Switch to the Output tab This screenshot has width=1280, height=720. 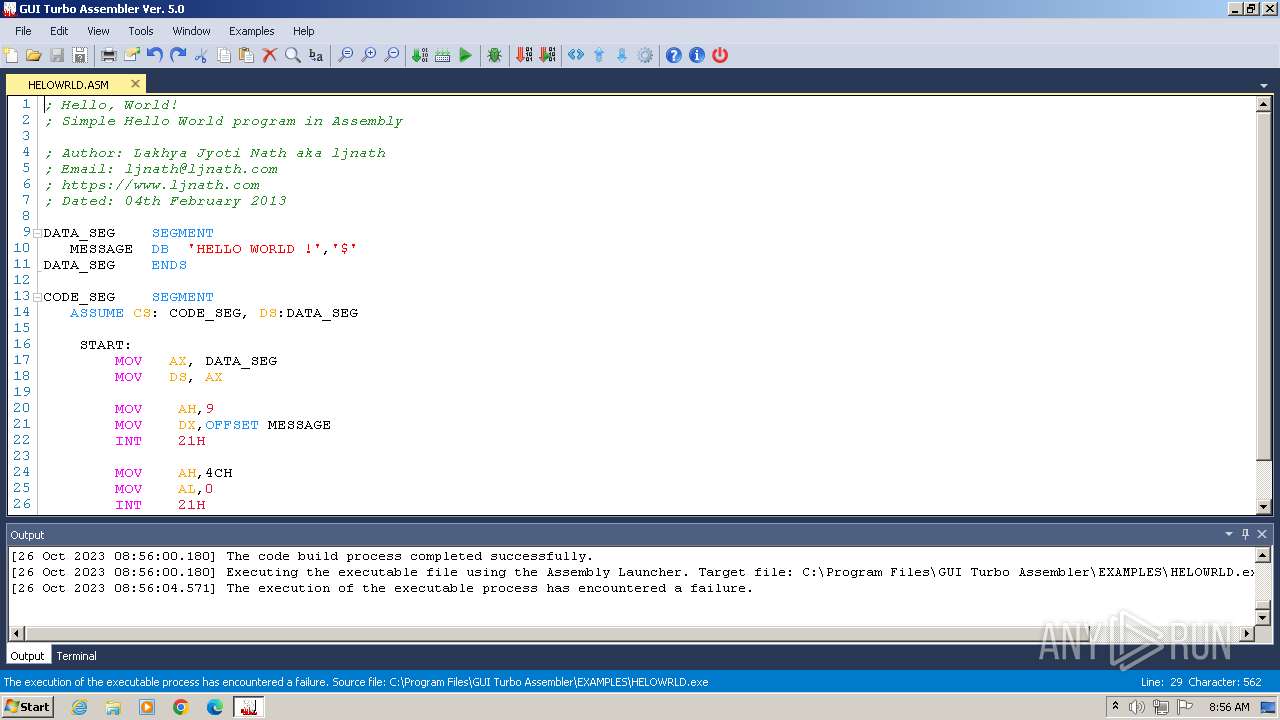[x=27, y=656]
